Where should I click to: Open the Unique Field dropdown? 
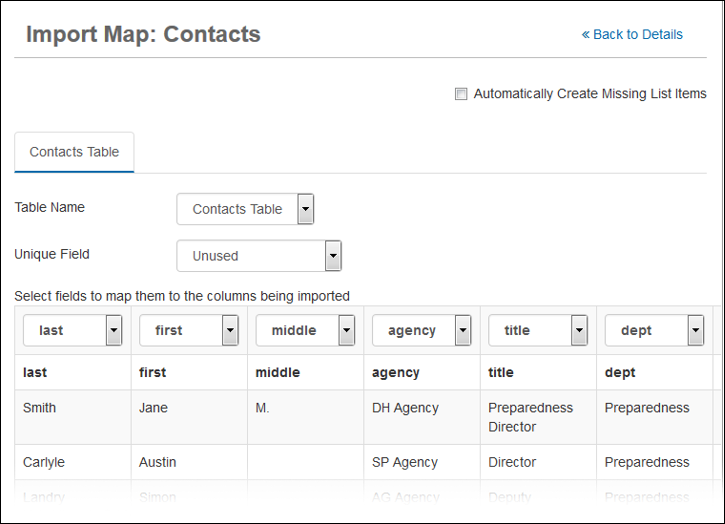click(259, 256)
